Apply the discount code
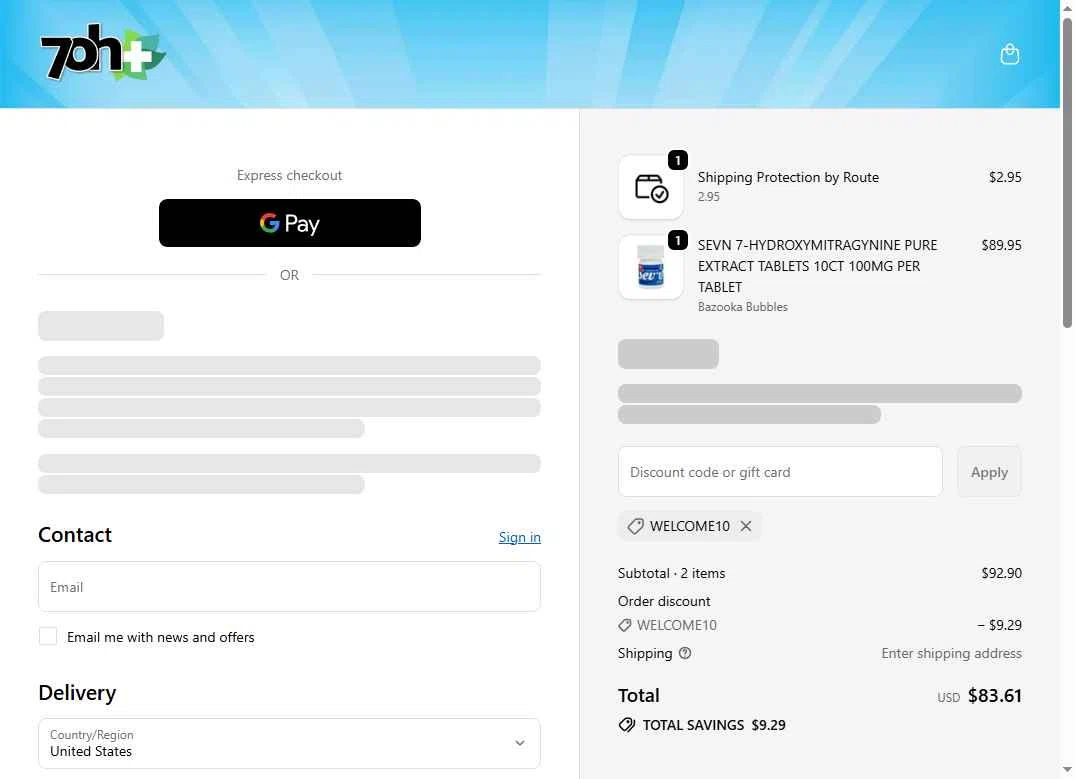Screen dimensions: 1075x779 [989, 472]
